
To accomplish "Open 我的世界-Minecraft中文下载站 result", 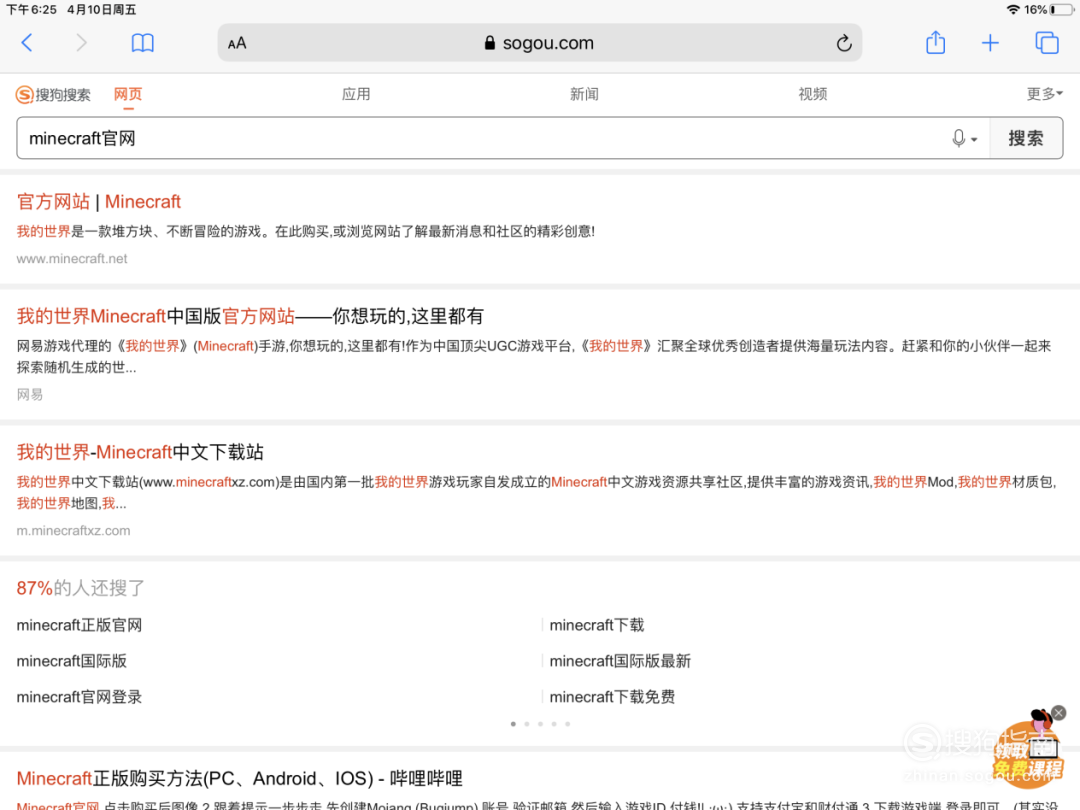I will 140,452.
